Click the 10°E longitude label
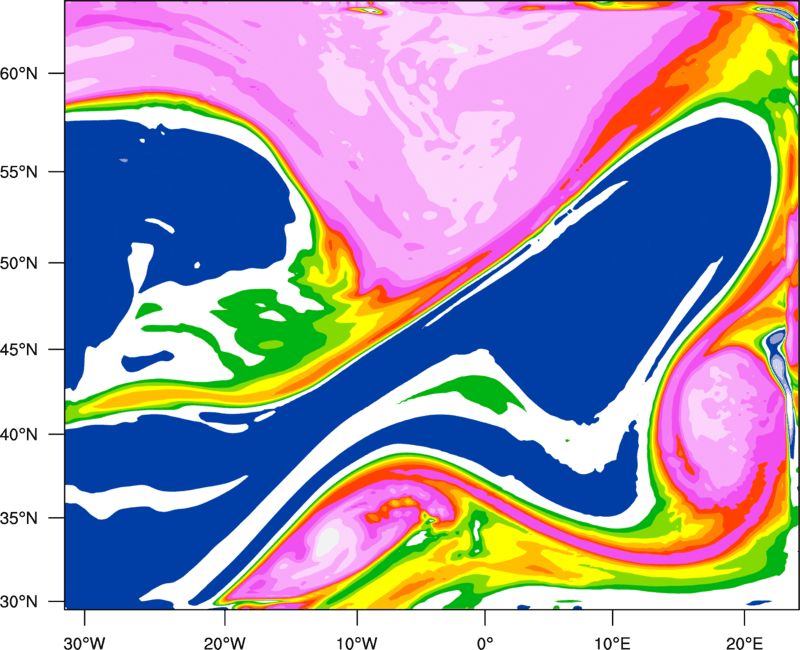 click(x=612, y=643)
